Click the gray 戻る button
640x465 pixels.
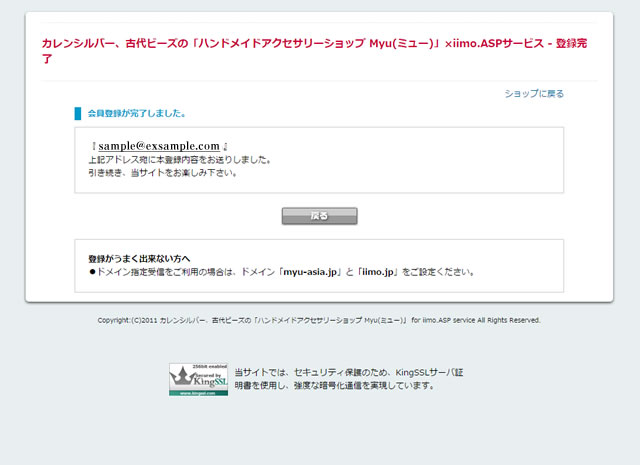[319, 216]
